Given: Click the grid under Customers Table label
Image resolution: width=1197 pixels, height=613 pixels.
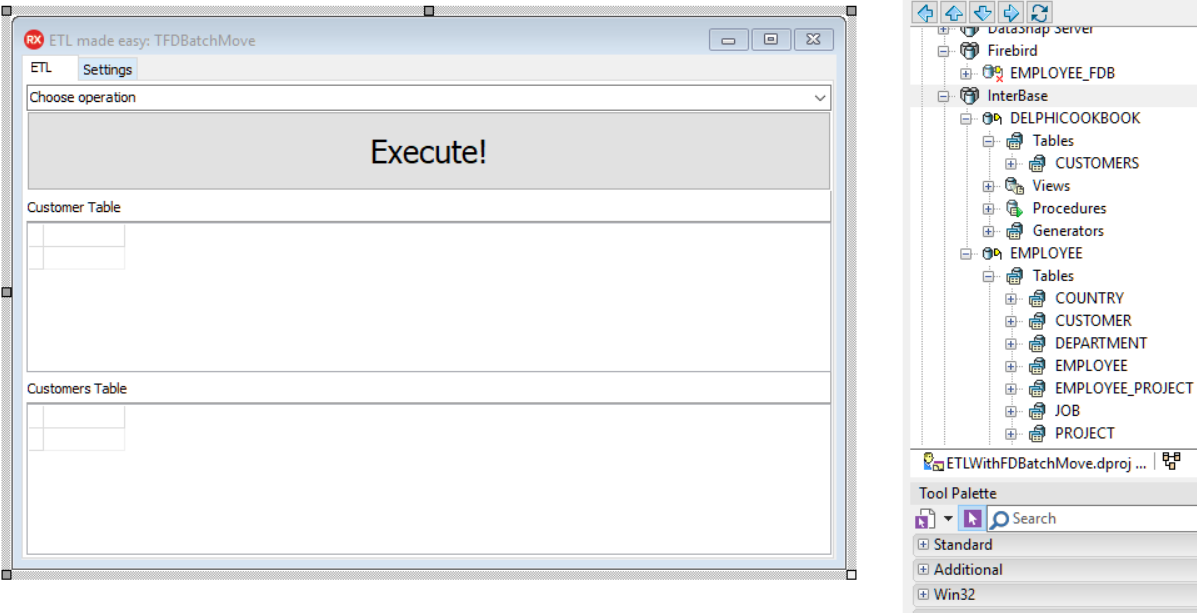Looking at the screenshot, I should [x=429, y=479].
